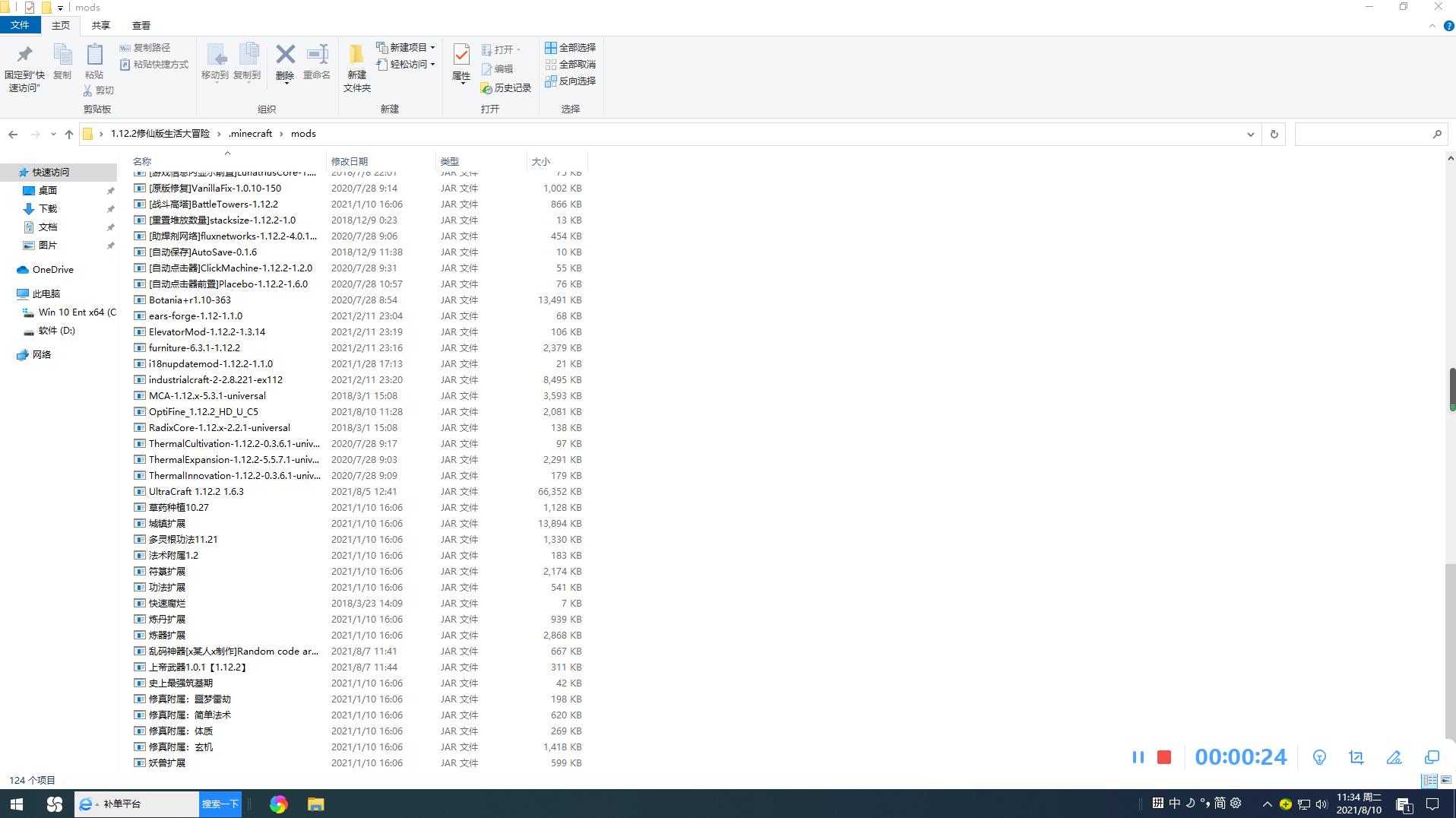1456x818 pixels.
Task: Switch to large icons view button
Action: (x=1446, y=780)
